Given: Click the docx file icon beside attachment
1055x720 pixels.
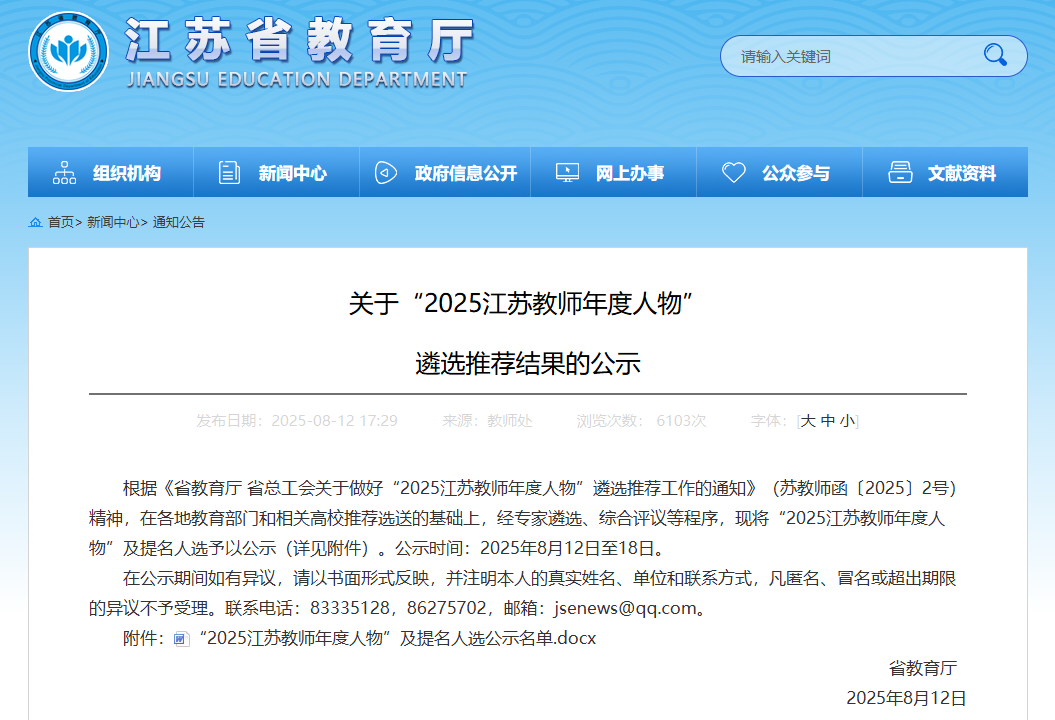Looking at the screenshot, I should [181, 639].
